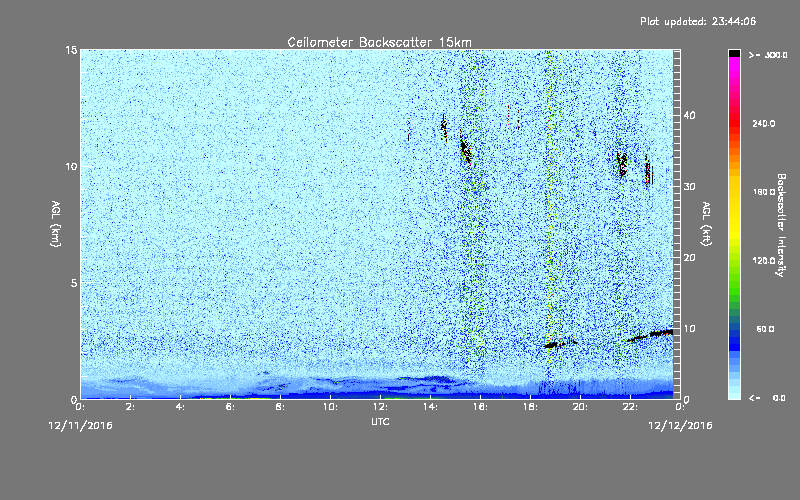800x500 pixels.
Task: Click the right AGL (kft) axis label
Action: click(706, 223)
